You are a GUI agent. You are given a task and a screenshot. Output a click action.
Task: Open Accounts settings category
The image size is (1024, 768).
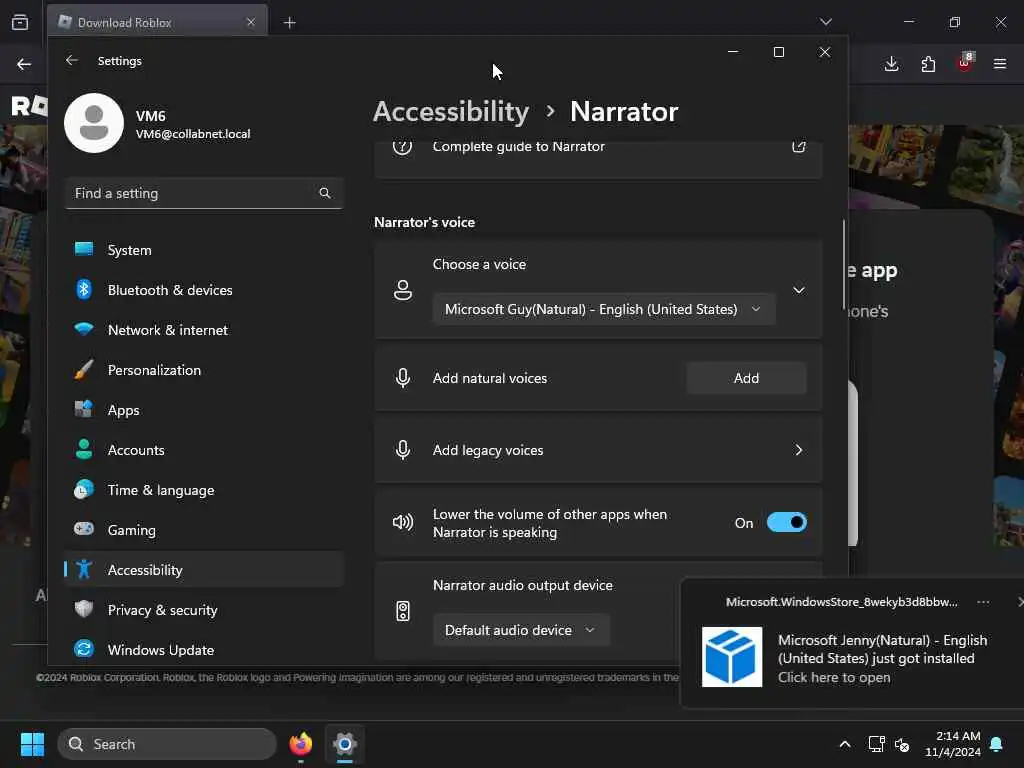click(204, 449)
